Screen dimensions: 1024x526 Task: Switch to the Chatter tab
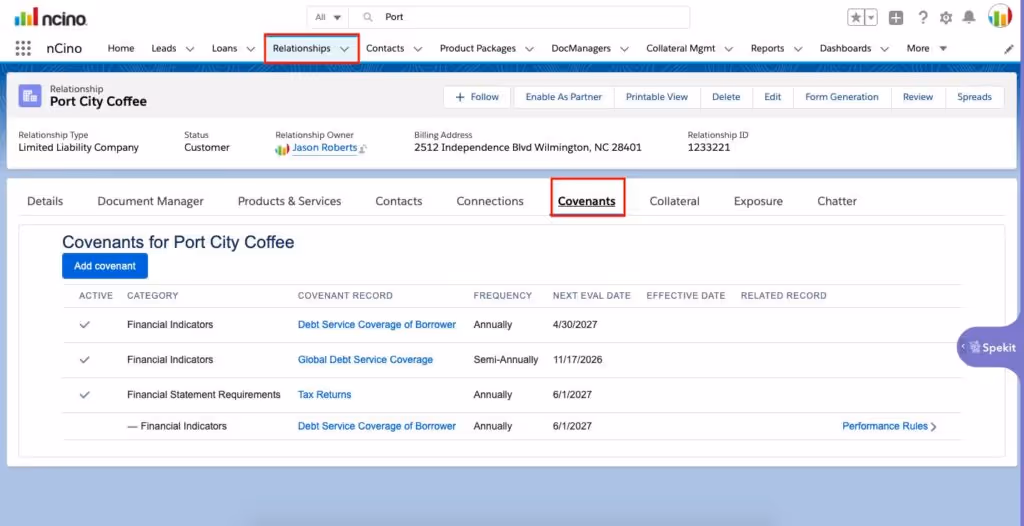tap(837, 201)
